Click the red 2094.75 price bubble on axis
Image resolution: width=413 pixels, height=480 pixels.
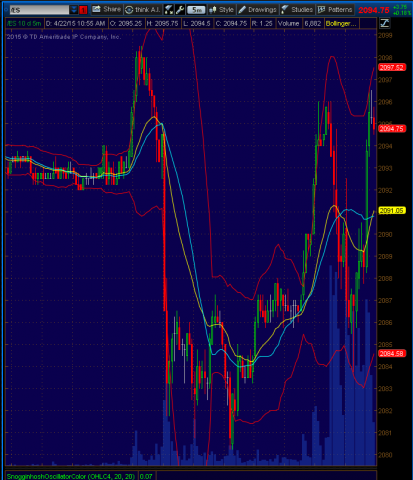tap(392, 129)
